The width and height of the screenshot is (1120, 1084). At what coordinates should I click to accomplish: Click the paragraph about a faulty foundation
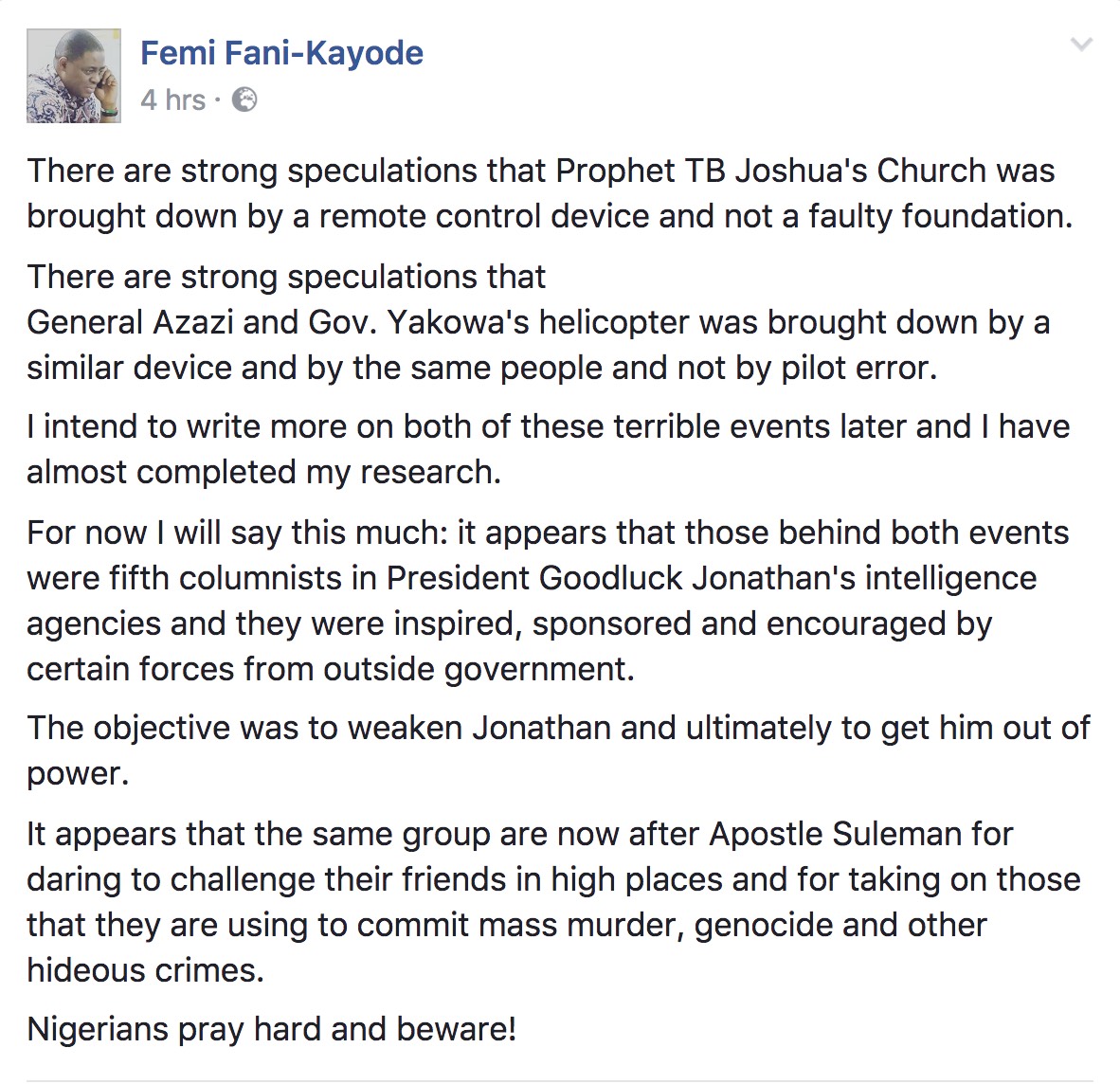(x=550, y=193)
